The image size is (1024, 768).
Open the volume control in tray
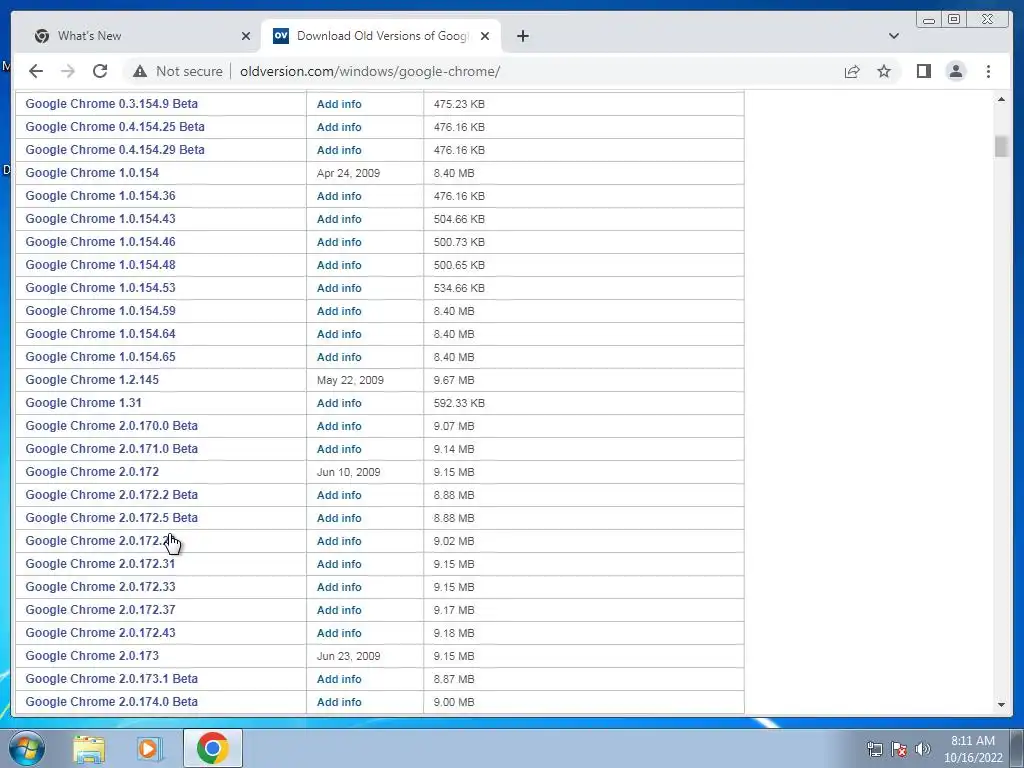coord(922,749)
